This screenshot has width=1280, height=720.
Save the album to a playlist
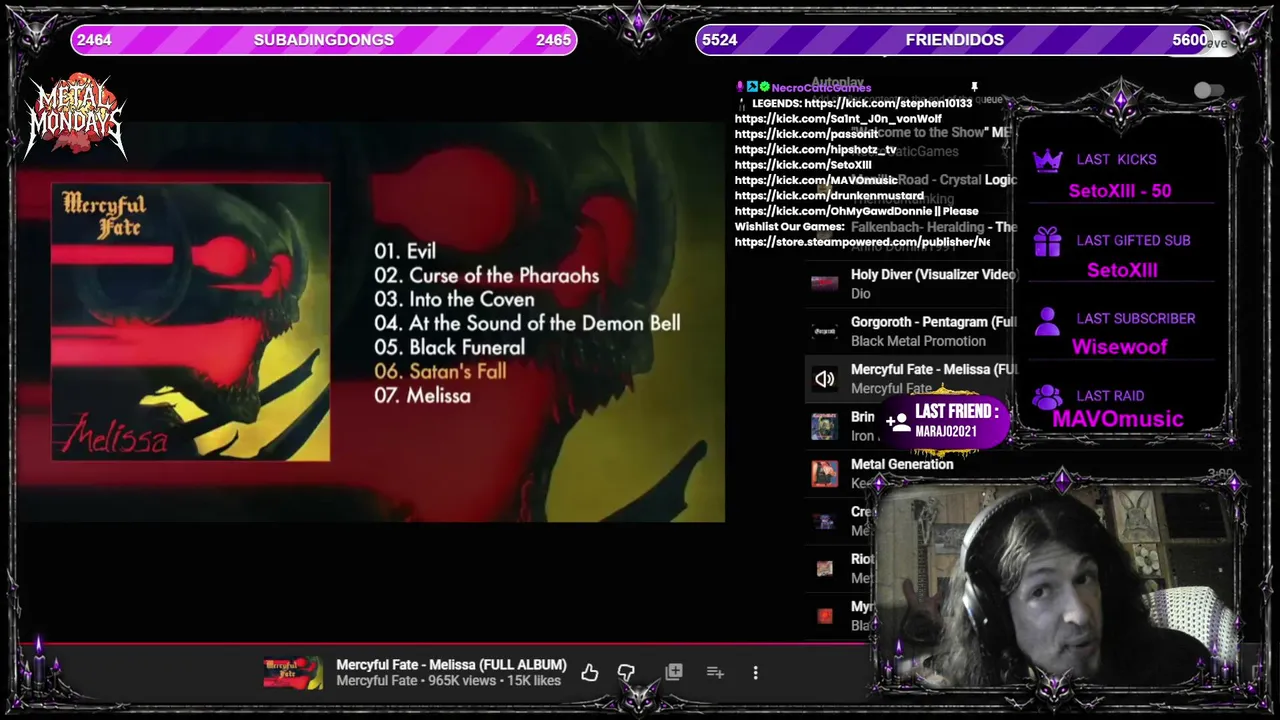(x=674, y=672)
